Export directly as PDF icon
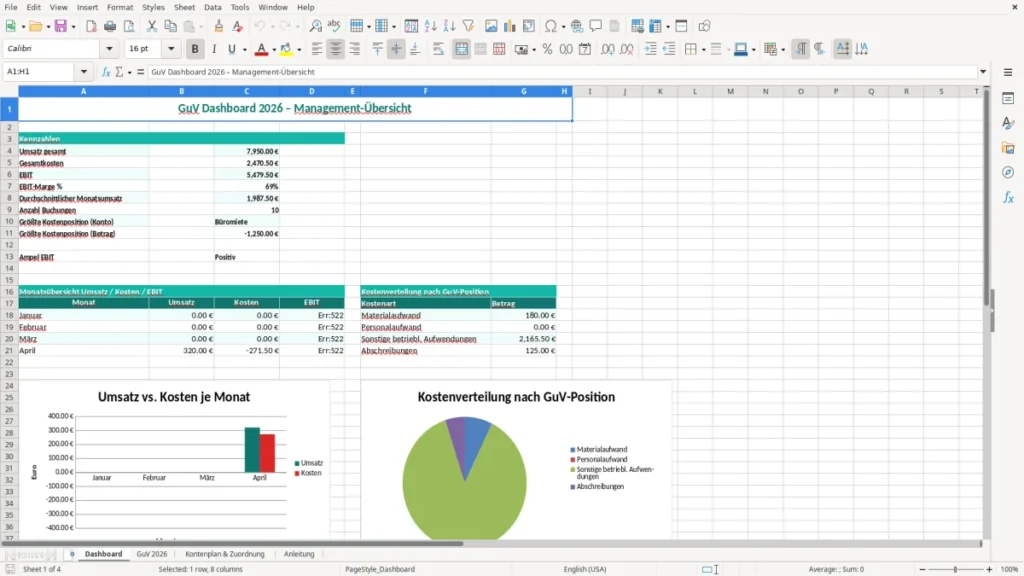The width and height of the screenshot is (1024, 576). coord(91,26)
